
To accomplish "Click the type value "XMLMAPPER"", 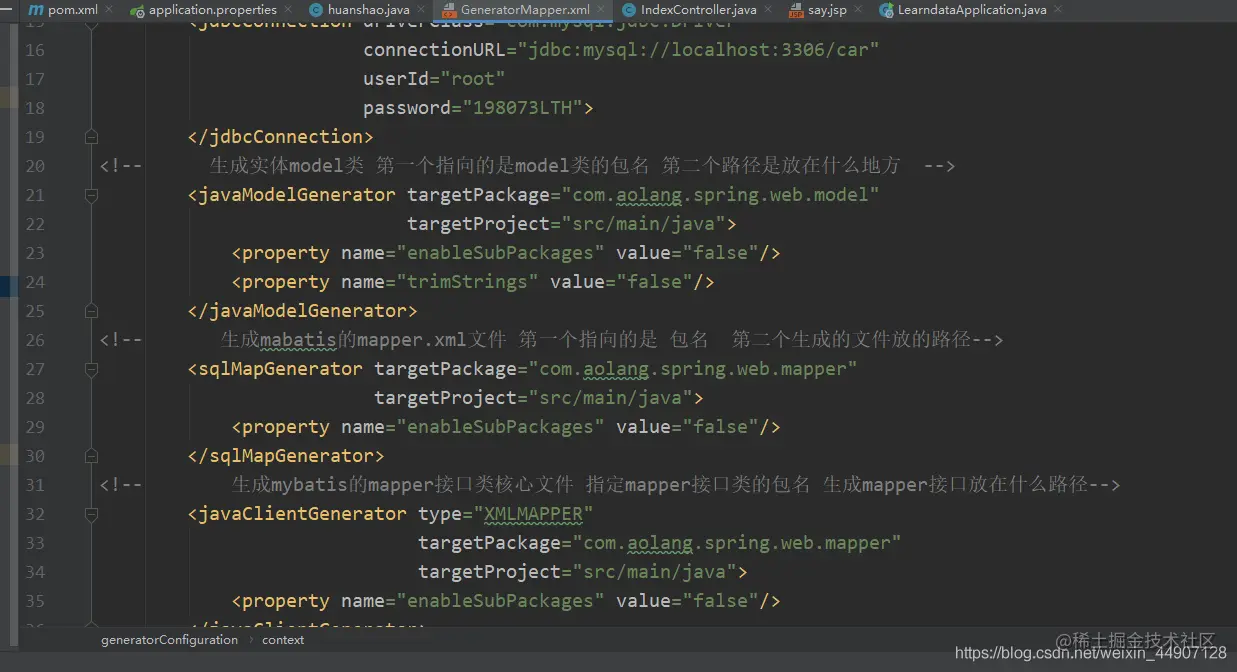I will point(533,514).
